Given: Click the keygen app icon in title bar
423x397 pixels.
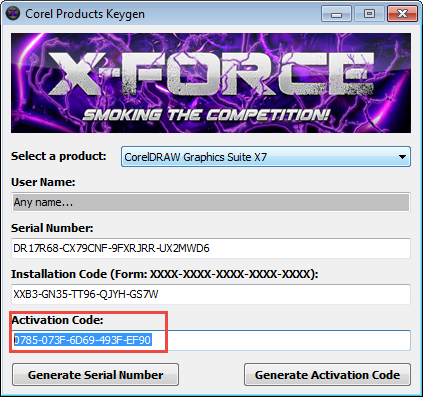Looking at the screenshot, I should 13,14.
